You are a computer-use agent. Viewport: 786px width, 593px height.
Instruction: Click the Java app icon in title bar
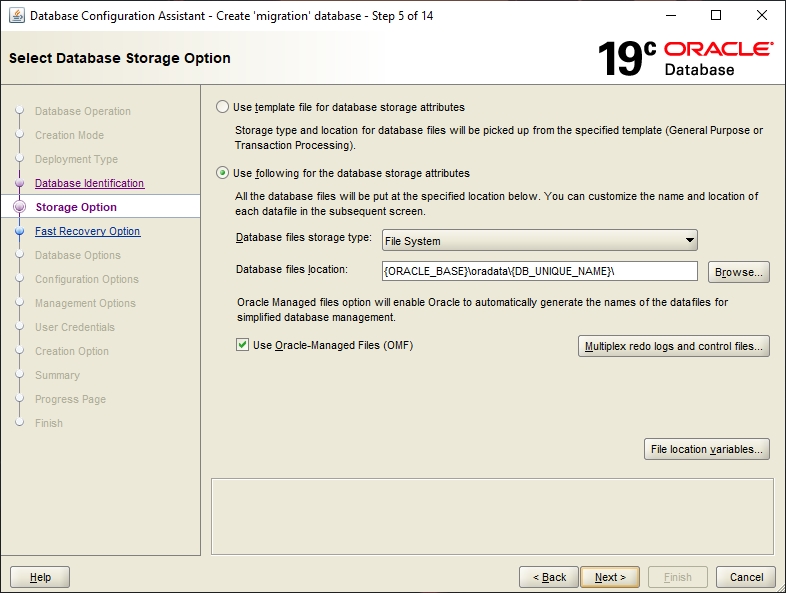click(17, 15)
